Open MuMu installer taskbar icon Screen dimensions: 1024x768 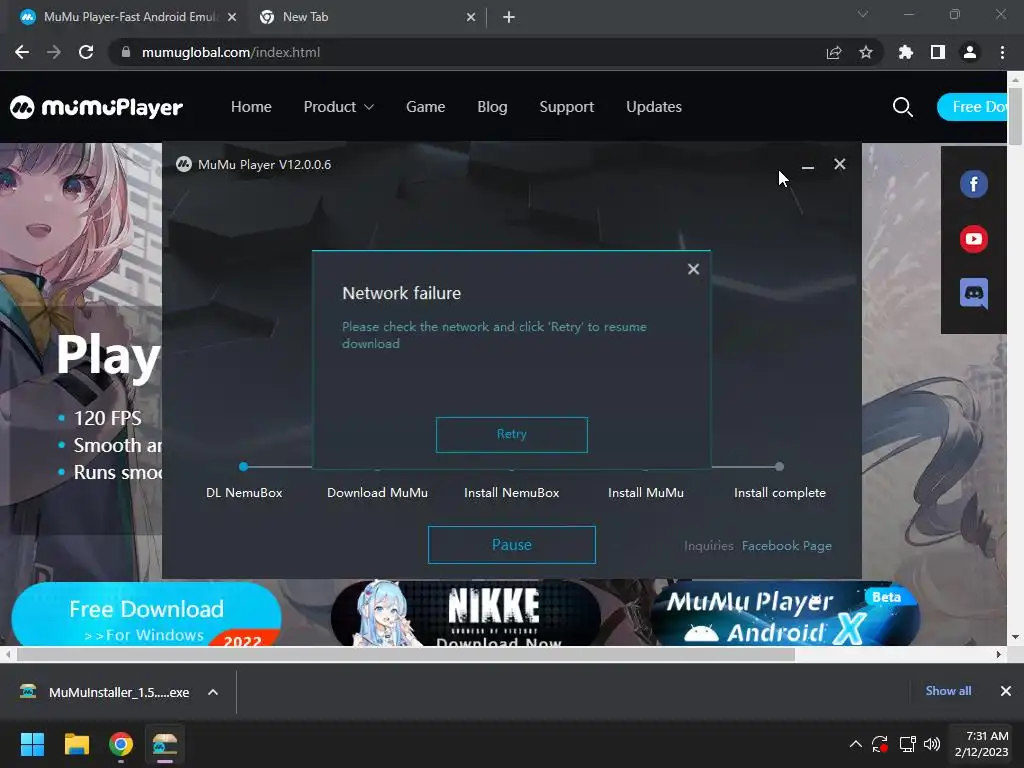click(165, 744)
